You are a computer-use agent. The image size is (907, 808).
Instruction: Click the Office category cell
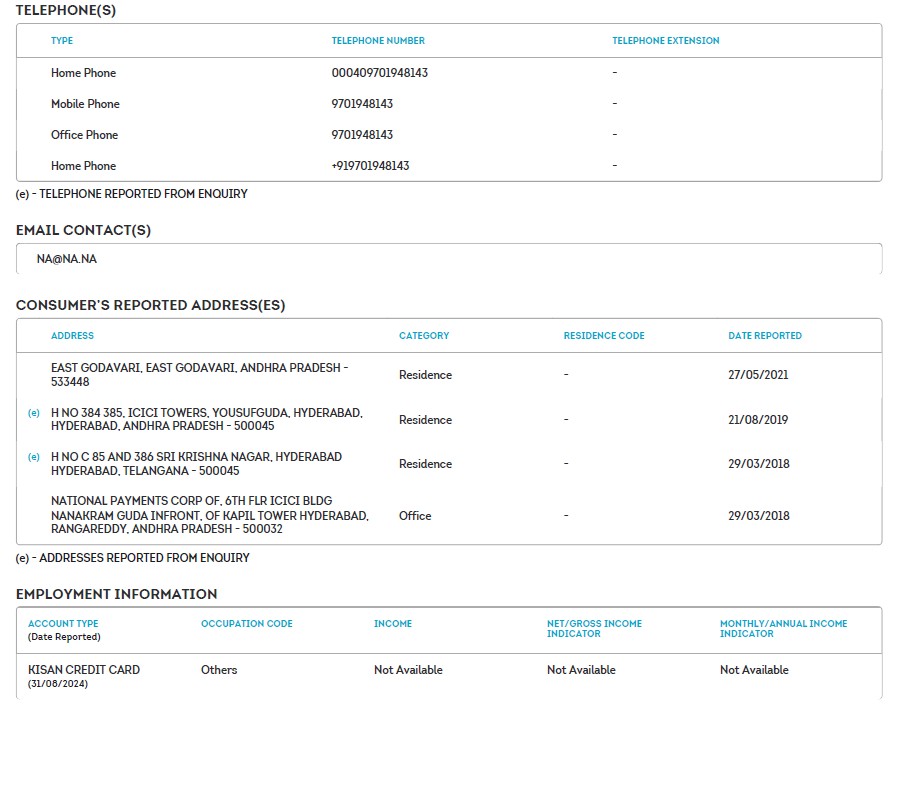(x=415, y=516)
